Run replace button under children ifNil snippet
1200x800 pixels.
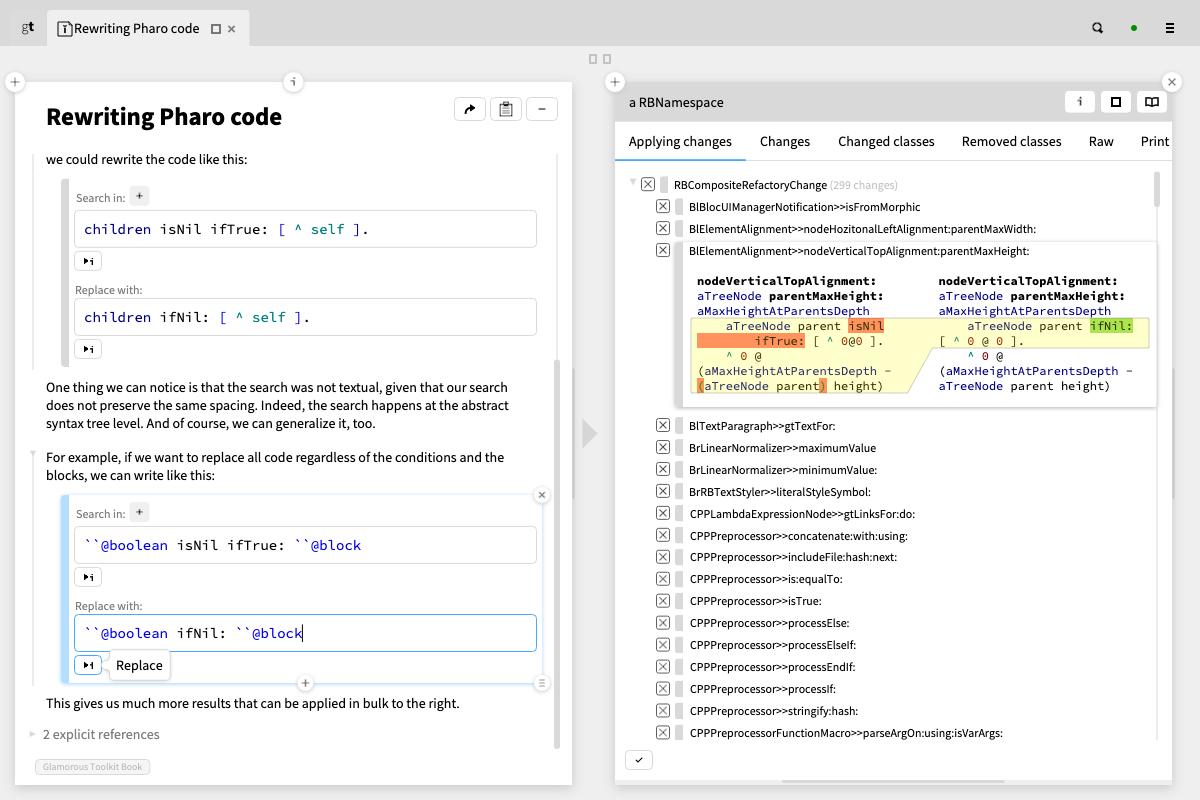pyautogui.click(x=88, y=349)
